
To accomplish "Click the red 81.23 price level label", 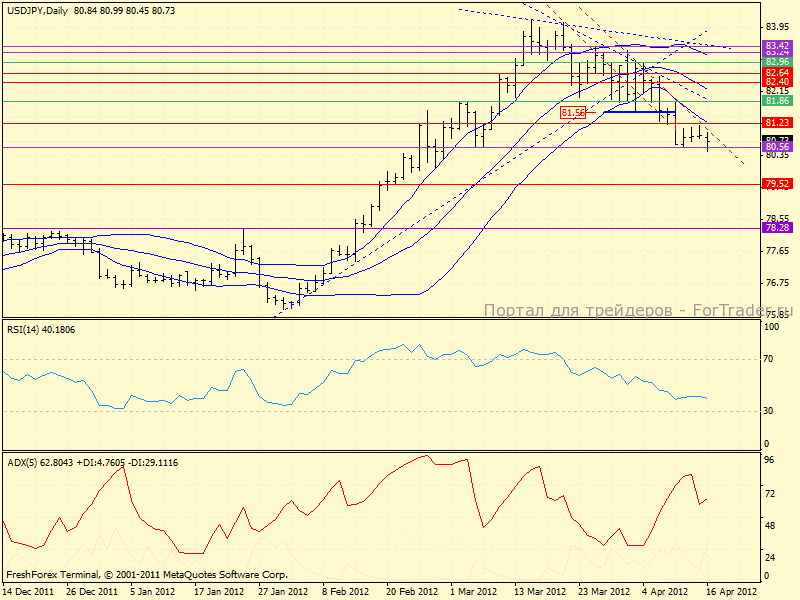I will click(x=777, y=122).
